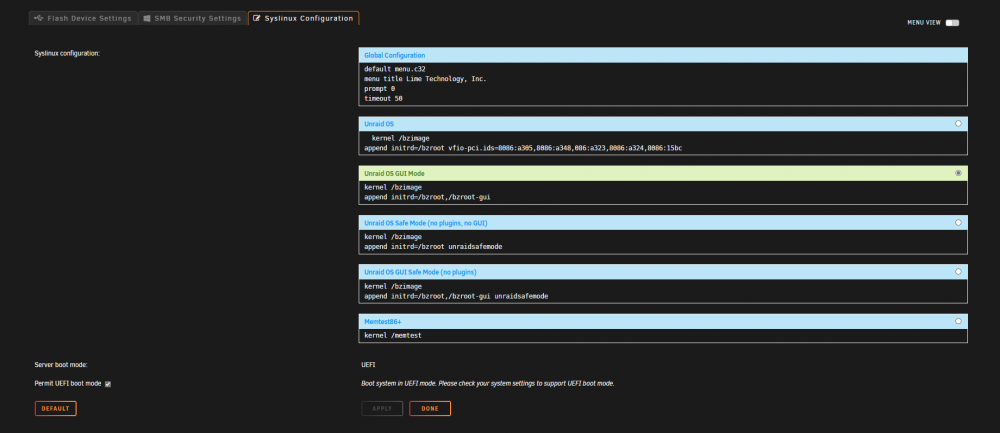Click the 'MENU VIEW' label text

pos(924,22)
